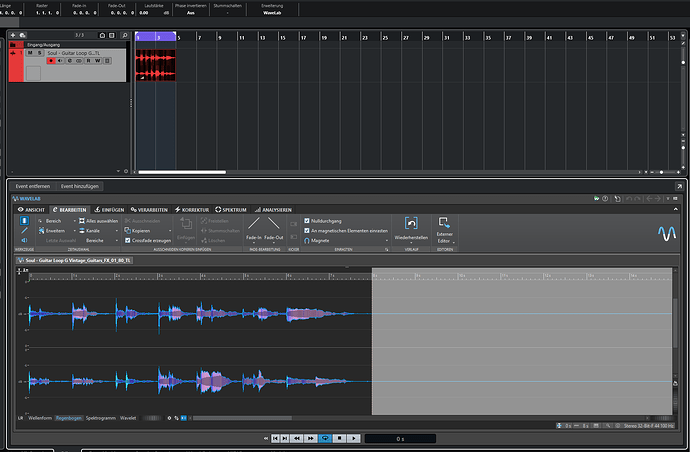
Task: Open the Magnete dropdown
Action: click(x=346, y=240)
